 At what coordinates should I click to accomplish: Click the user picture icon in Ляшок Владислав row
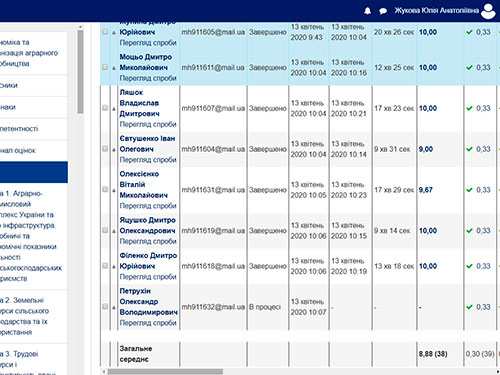[x=114, y=109]
